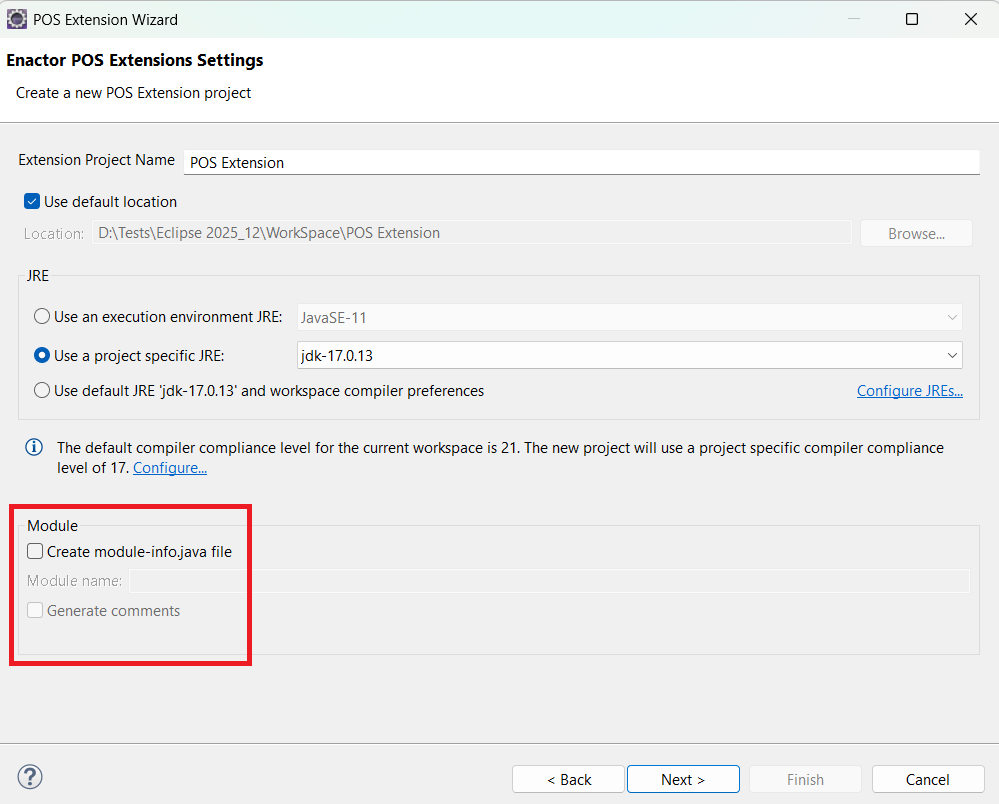999x804 pixels.
Task: Click the Configure... compliance level link
Action: click(x=170, y=468)
